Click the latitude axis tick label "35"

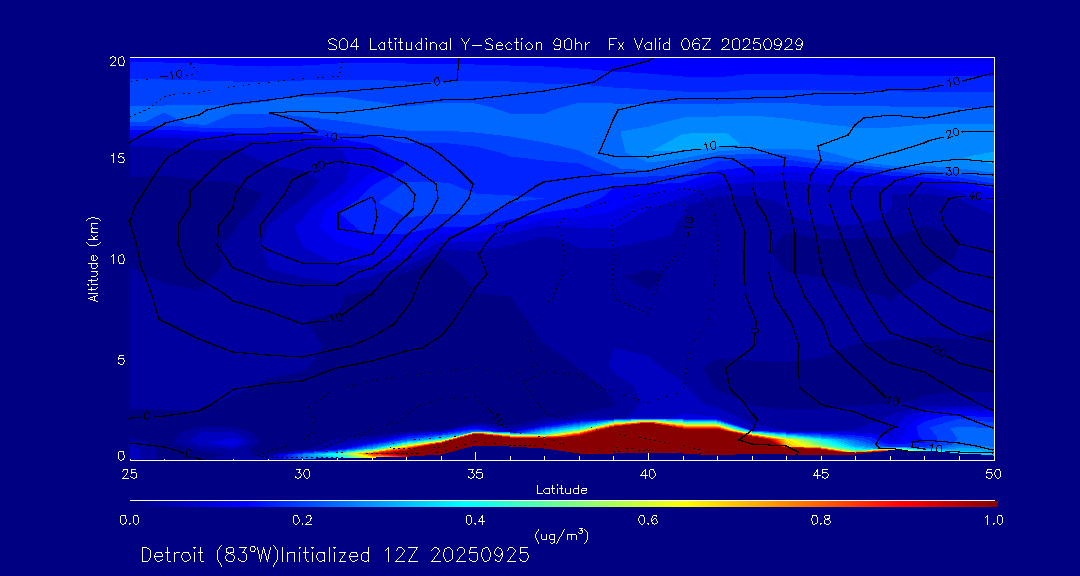point(475,475)
